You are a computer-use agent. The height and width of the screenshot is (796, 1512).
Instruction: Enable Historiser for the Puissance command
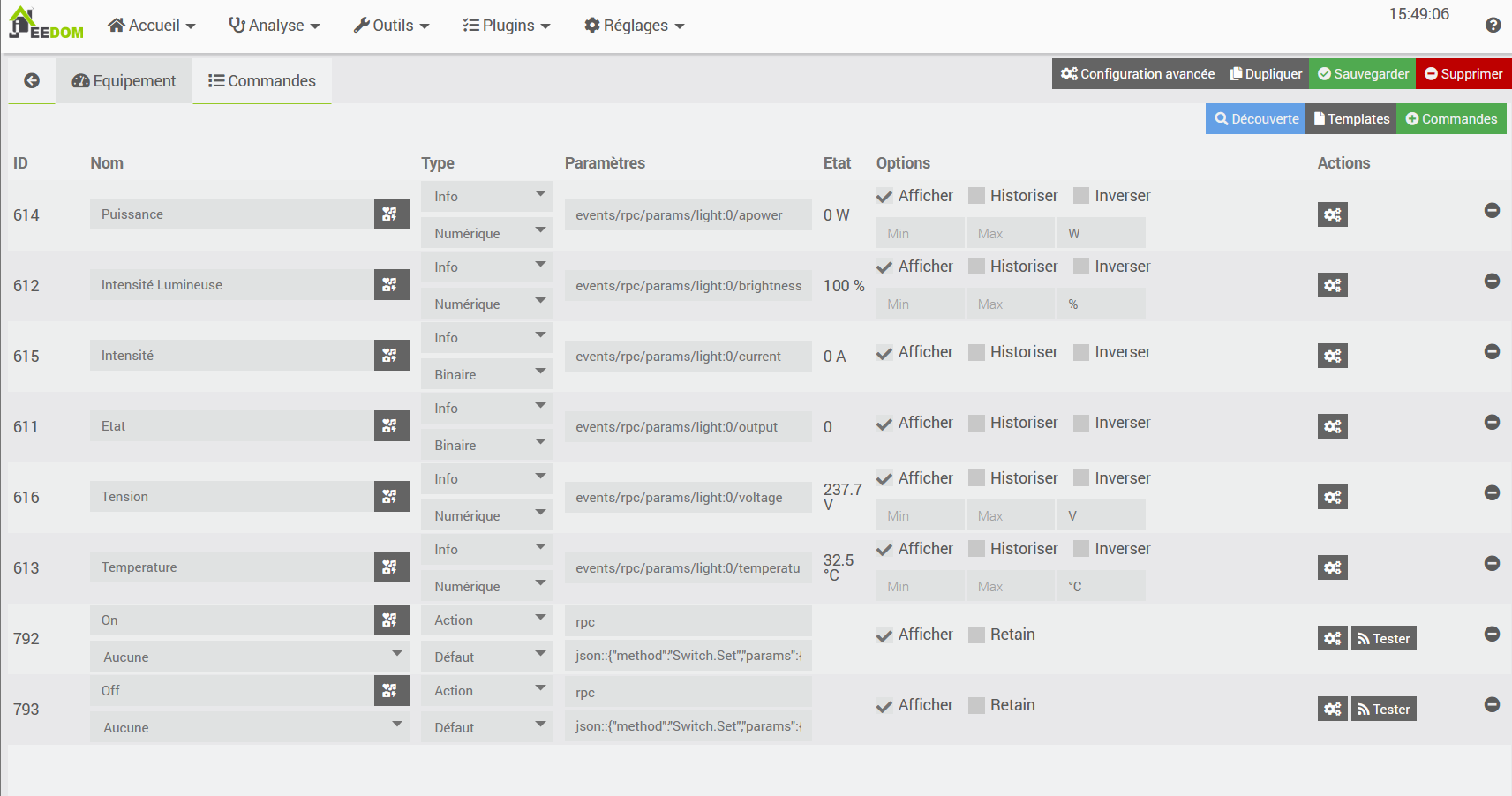(x=976, y=196)
